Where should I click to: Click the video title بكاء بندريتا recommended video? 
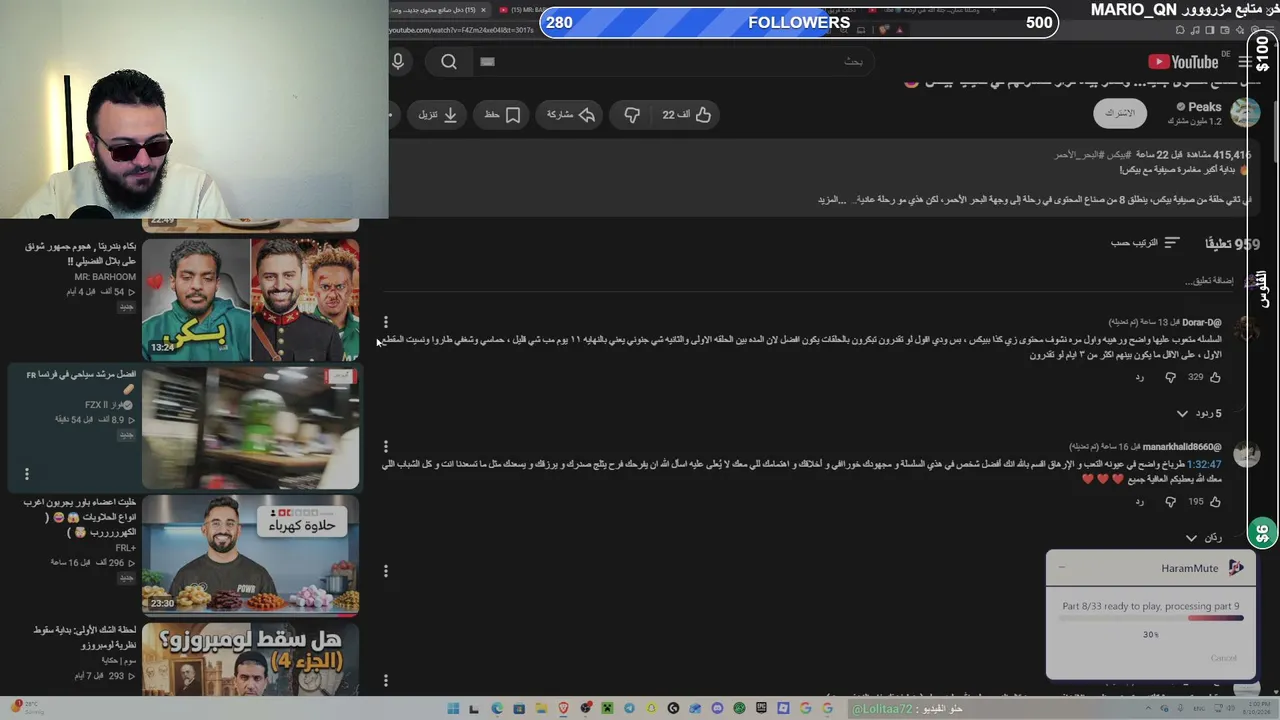point(81,254)
